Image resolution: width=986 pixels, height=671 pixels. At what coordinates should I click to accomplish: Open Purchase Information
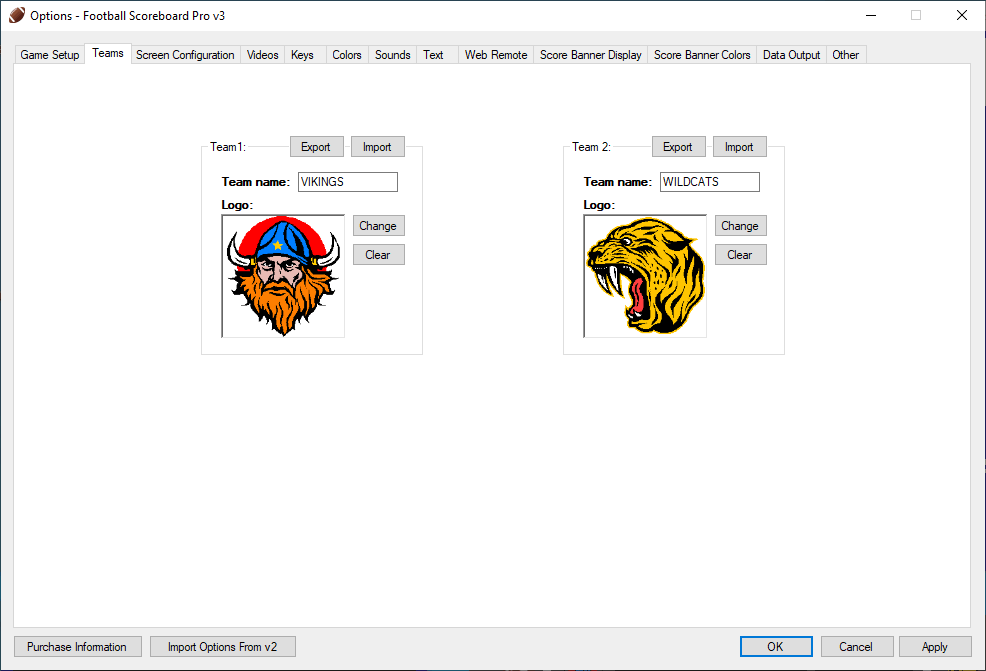77,647
